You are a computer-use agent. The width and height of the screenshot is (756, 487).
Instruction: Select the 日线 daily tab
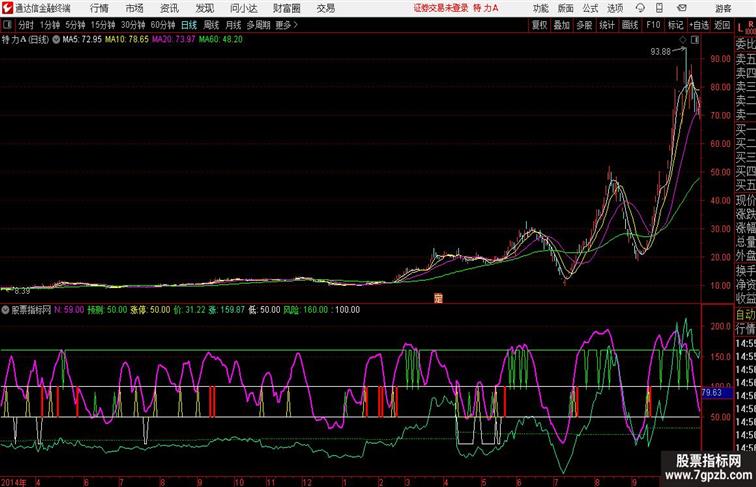pos(189,25)
